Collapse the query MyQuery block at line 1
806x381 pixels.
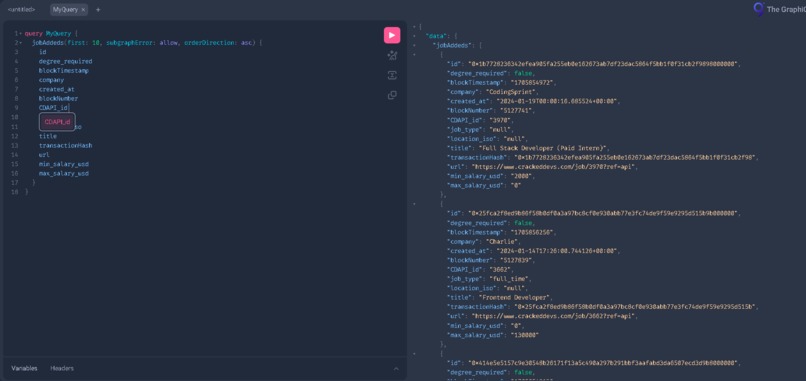coord(21,33)
